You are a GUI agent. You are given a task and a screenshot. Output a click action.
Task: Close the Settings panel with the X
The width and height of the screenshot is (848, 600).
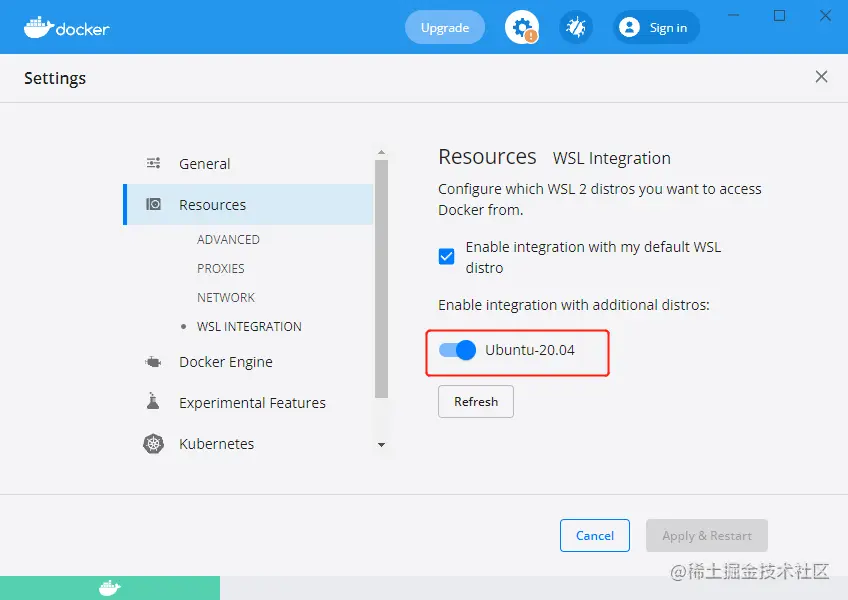[822, 77]
